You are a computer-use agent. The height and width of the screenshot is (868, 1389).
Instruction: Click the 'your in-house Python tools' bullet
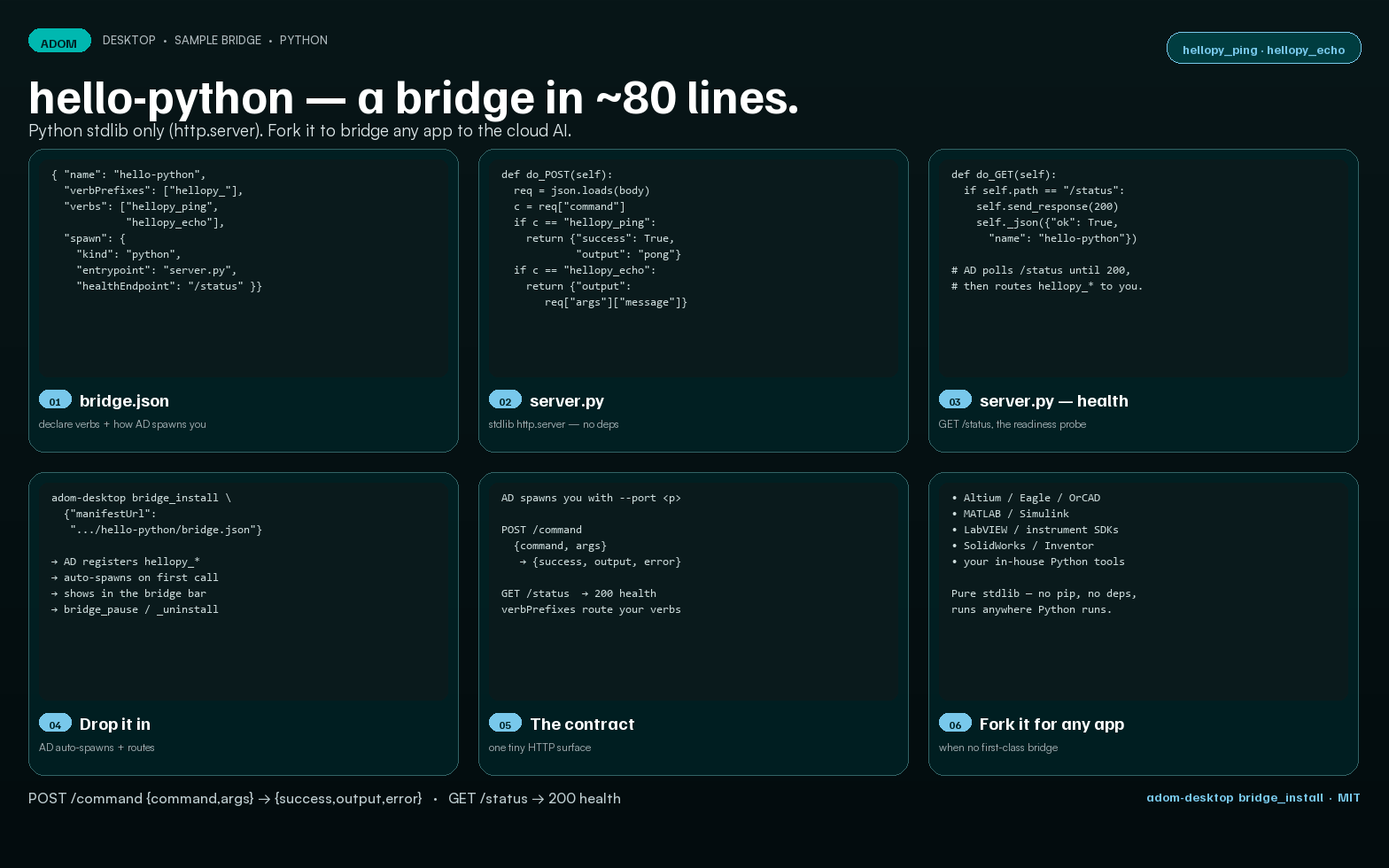coord(1038,562)
